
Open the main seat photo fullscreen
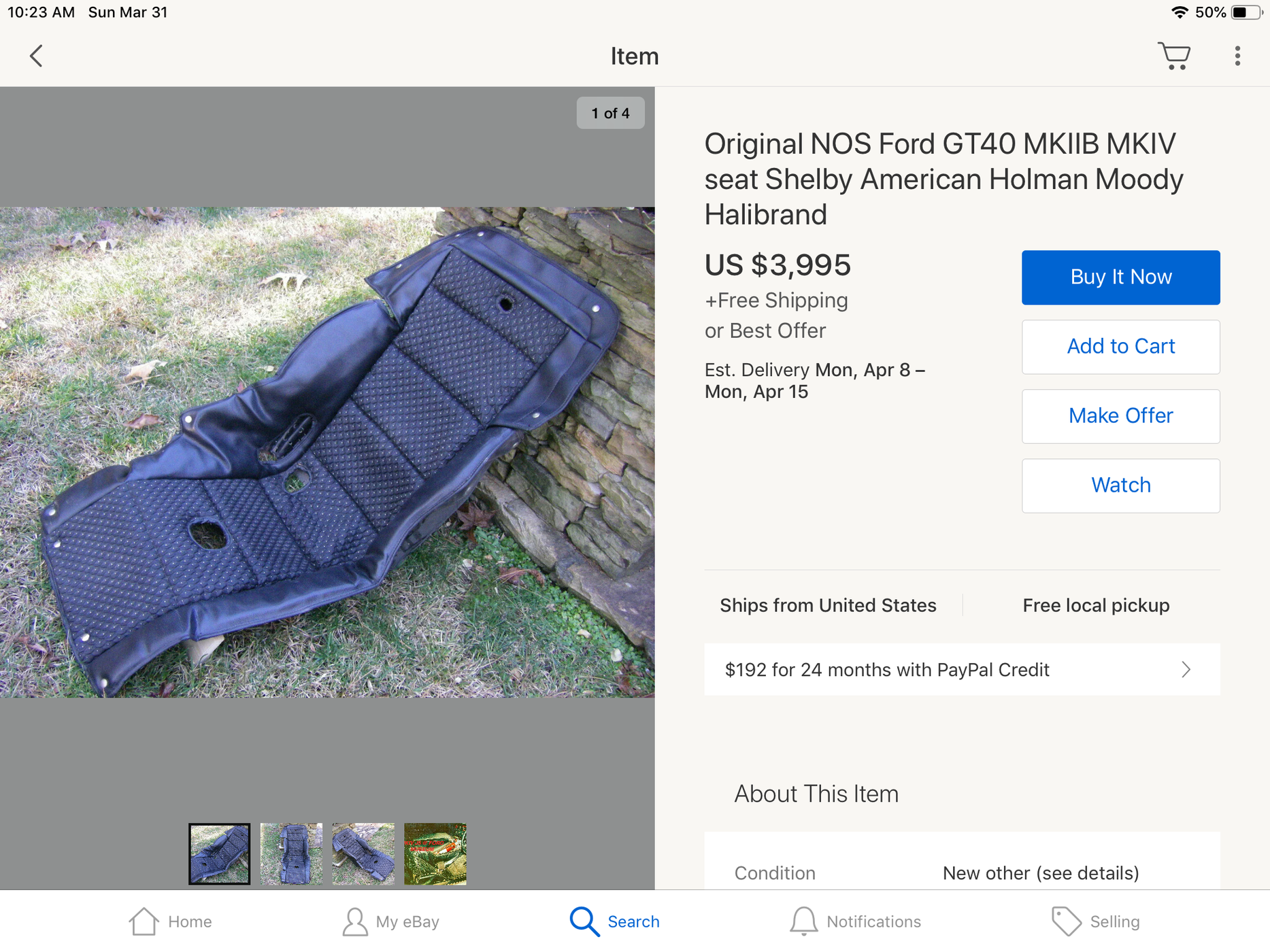click(327, 452)
